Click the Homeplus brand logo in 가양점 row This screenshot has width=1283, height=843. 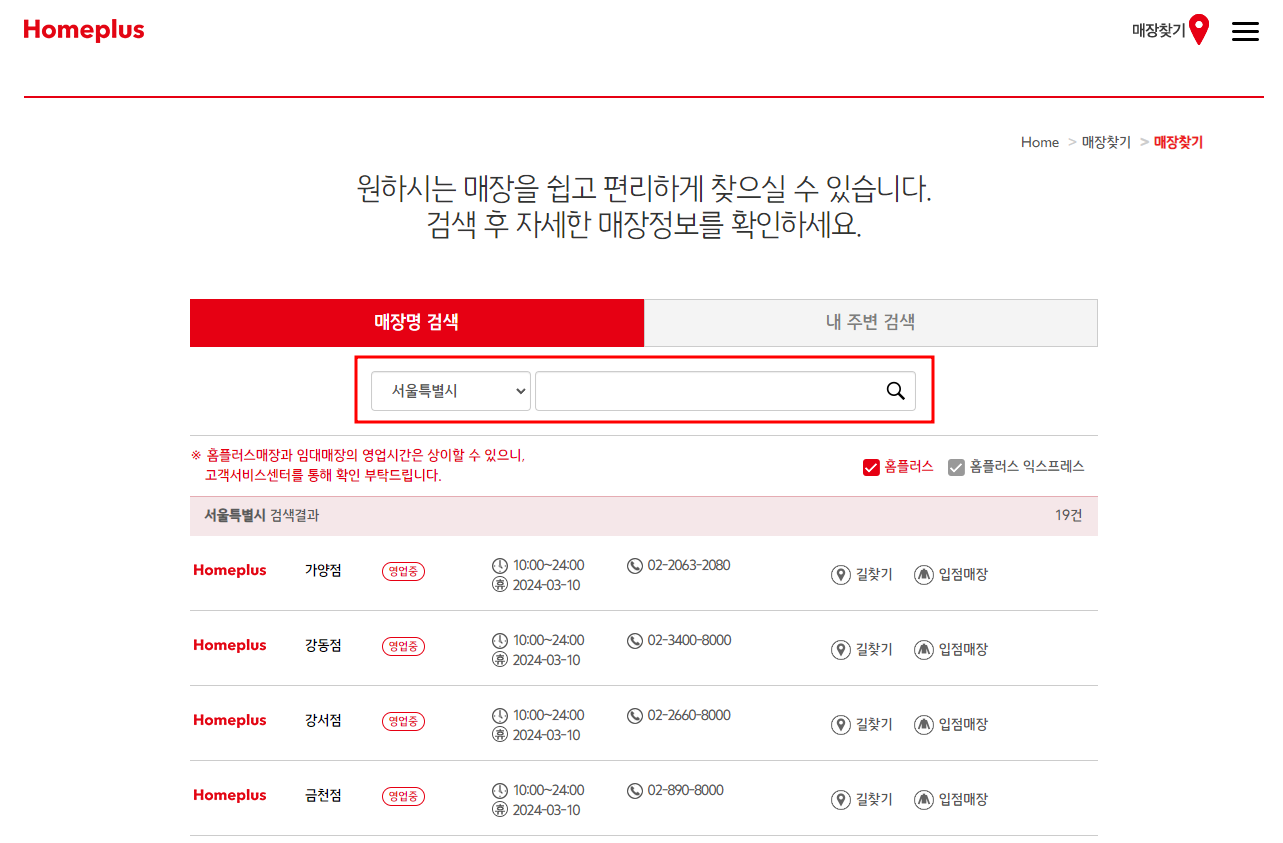pos(230,570)
